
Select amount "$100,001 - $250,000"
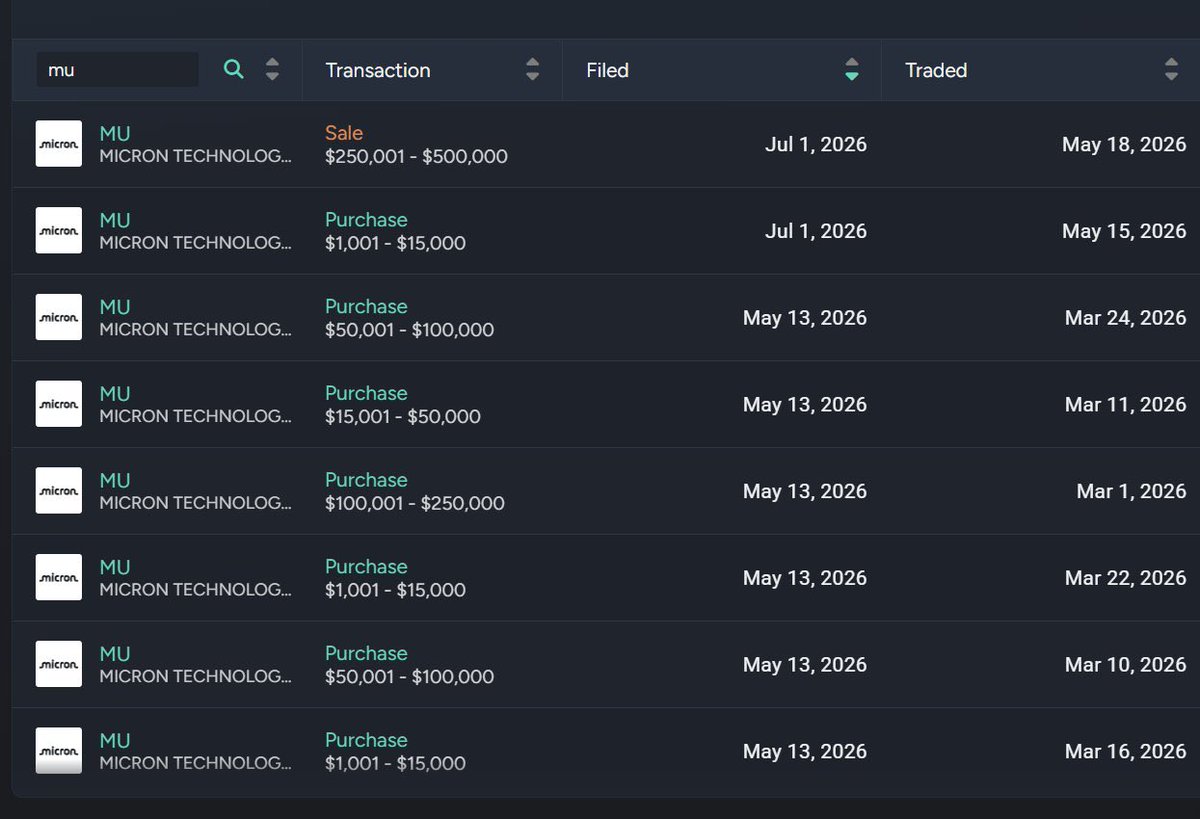point(415,503)
